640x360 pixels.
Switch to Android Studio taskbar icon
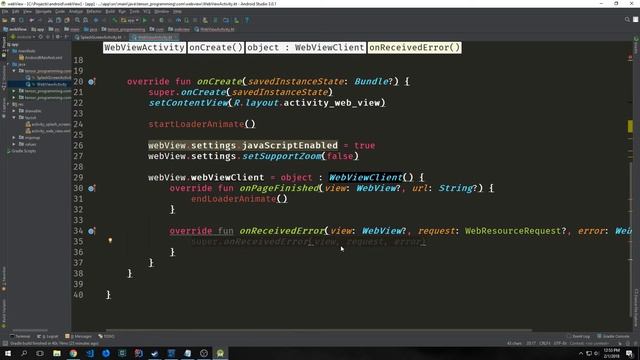[x=220, y=353]
